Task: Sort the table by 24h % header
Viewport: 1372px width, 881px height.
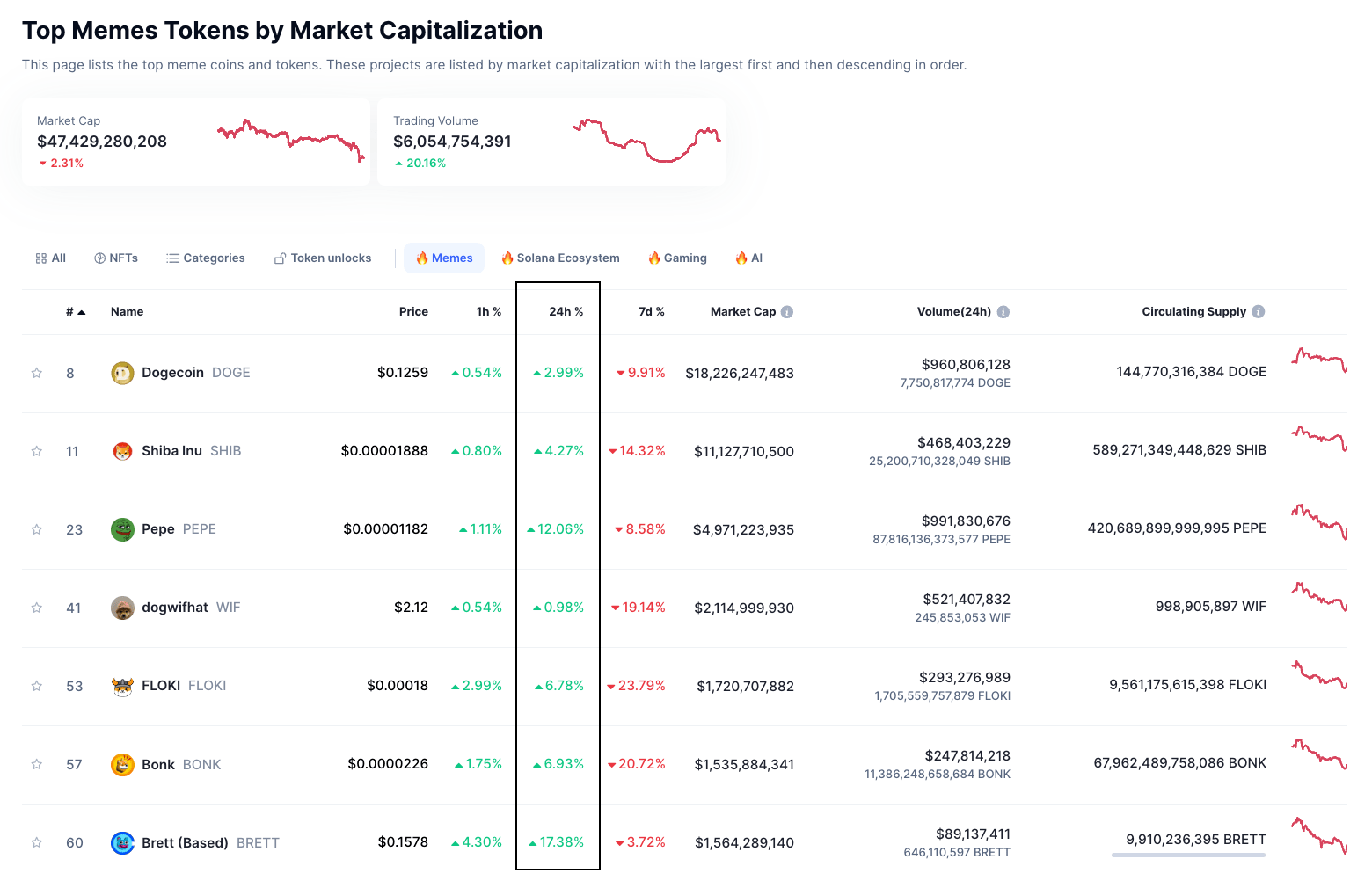Action: 566,312
